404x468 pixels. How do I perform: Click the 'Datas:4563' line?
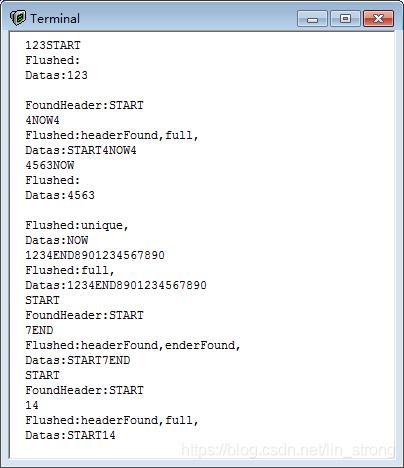point(60,195)
